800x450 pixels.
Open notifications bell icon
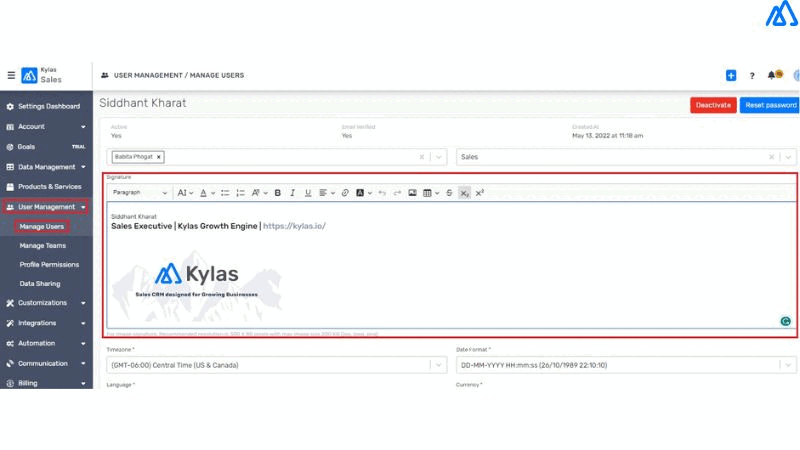[772, 75]
